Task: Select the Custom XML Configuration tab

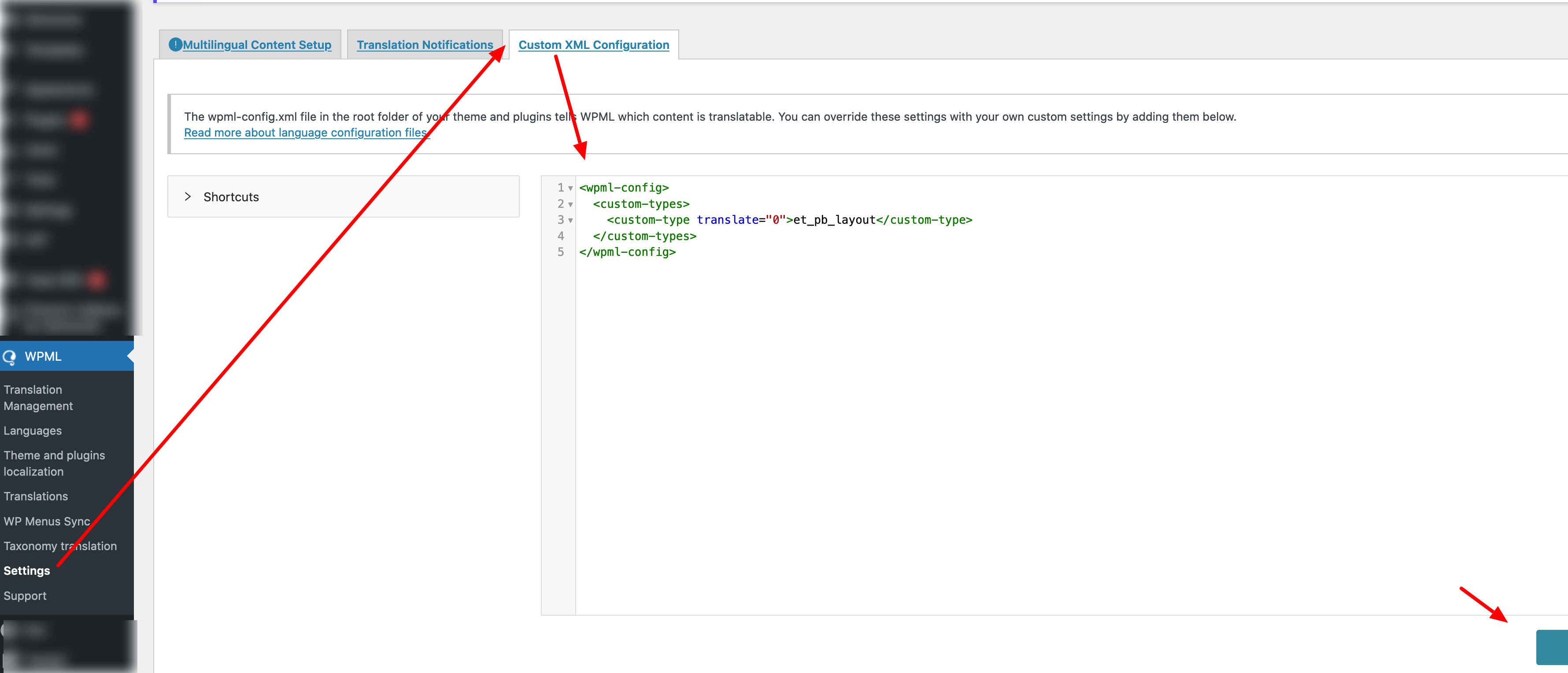Action: tap(593, 45)
